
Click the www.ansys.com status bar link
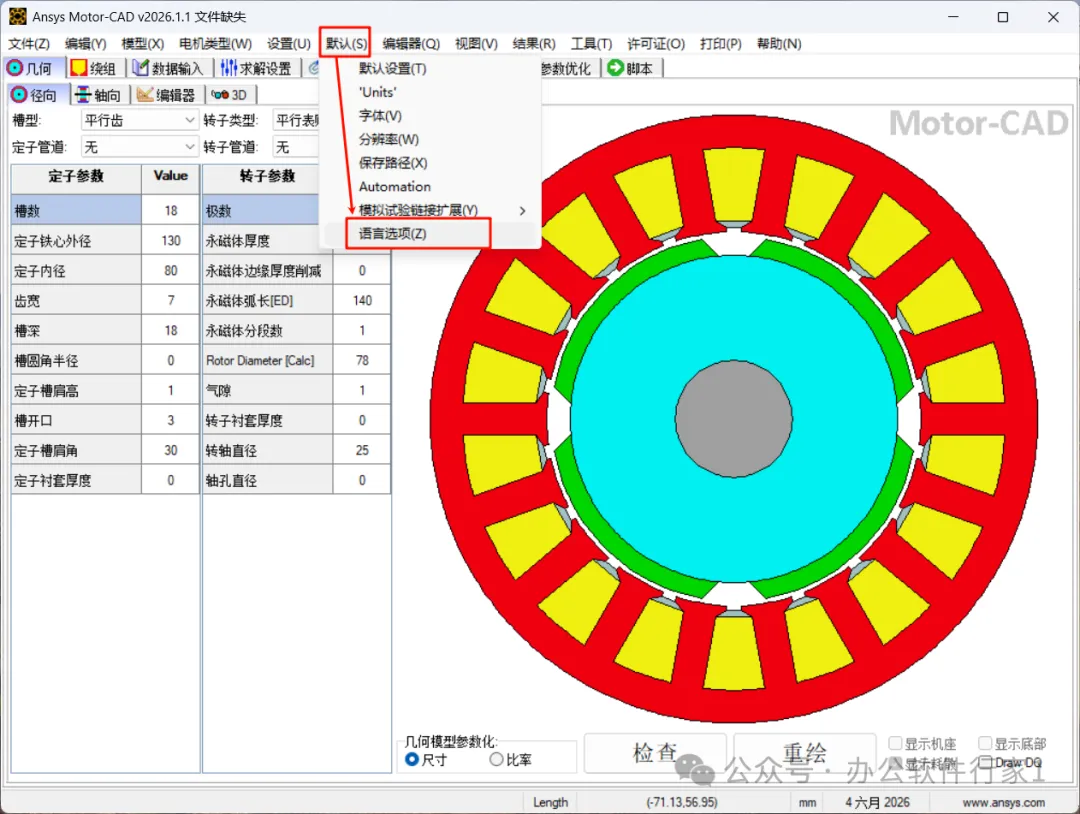point(1004,802)
